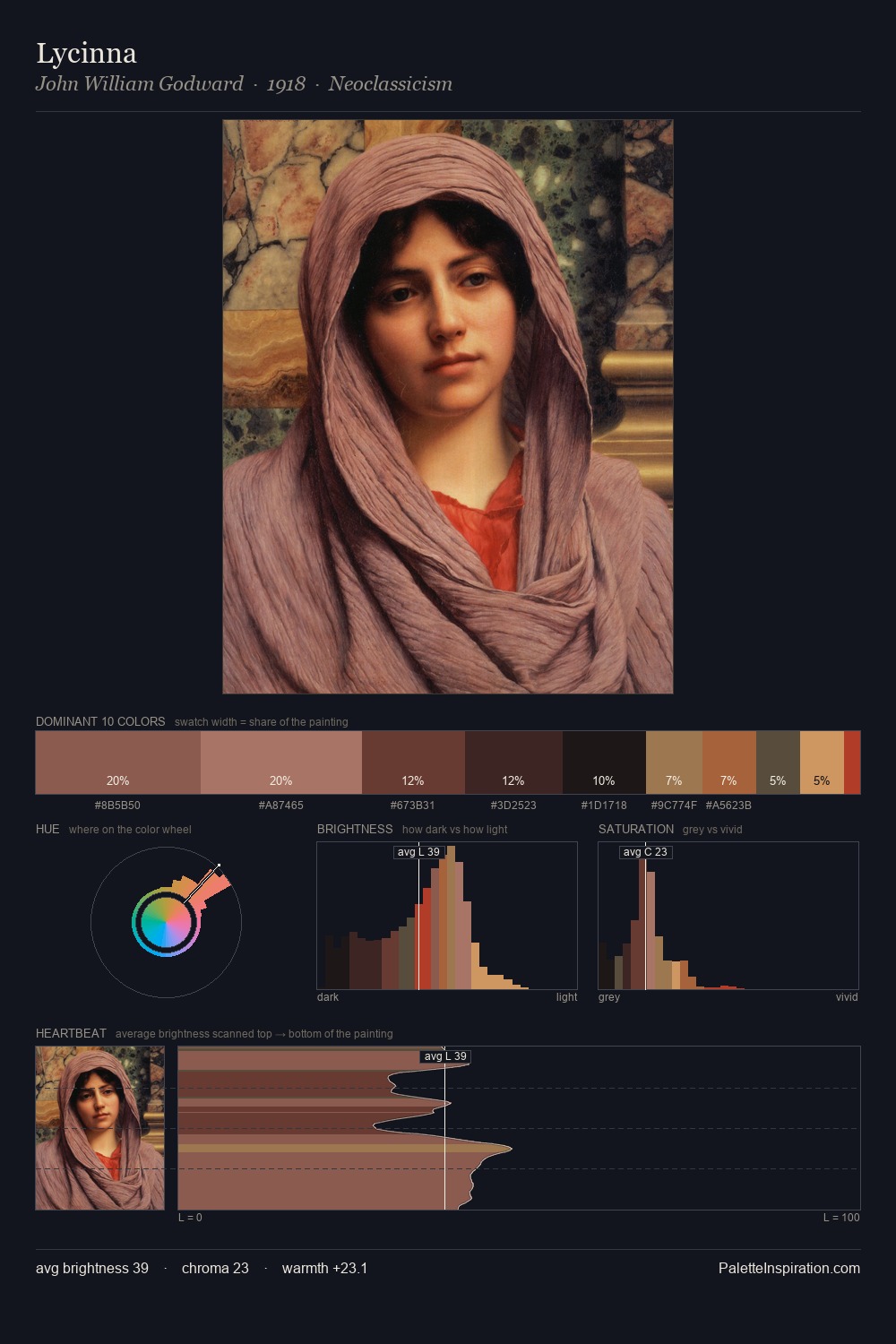
Task: Click the avg C 23 label in Saturation histogram
Action: click(645, 852)
